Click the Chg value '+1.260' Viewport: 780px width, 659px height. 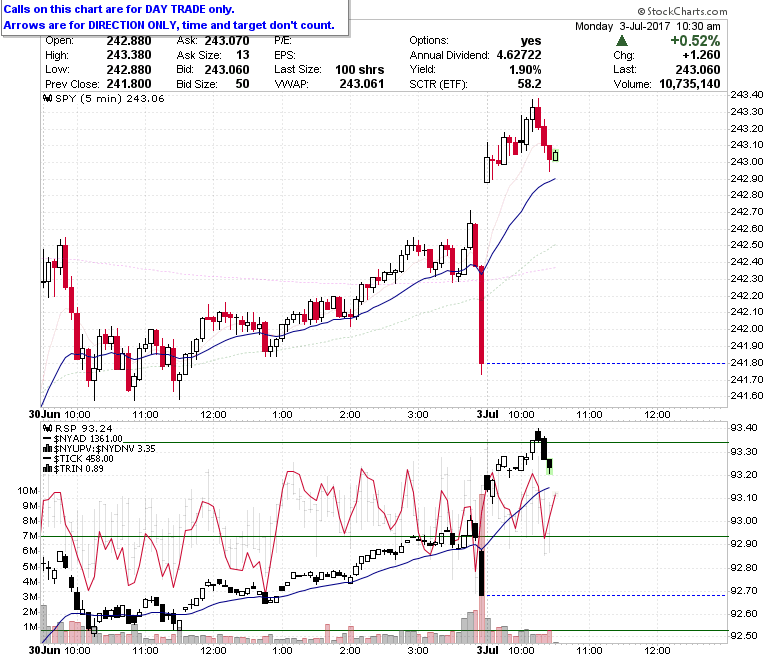click(701, 55)
